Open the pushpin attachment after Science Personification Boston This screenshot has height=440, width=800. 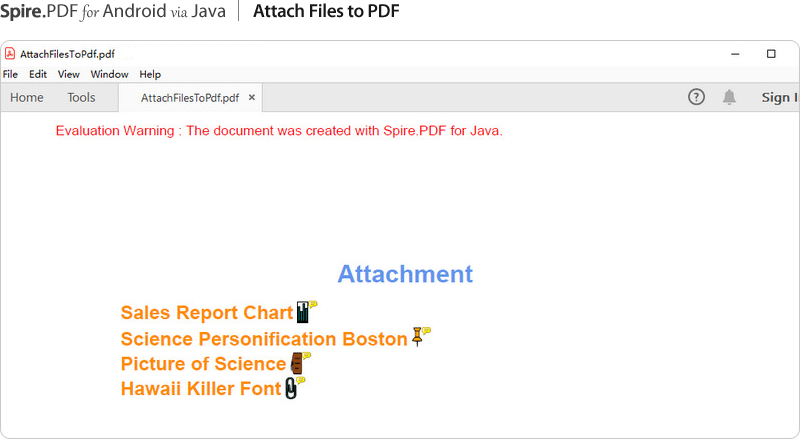coord(419,337)
